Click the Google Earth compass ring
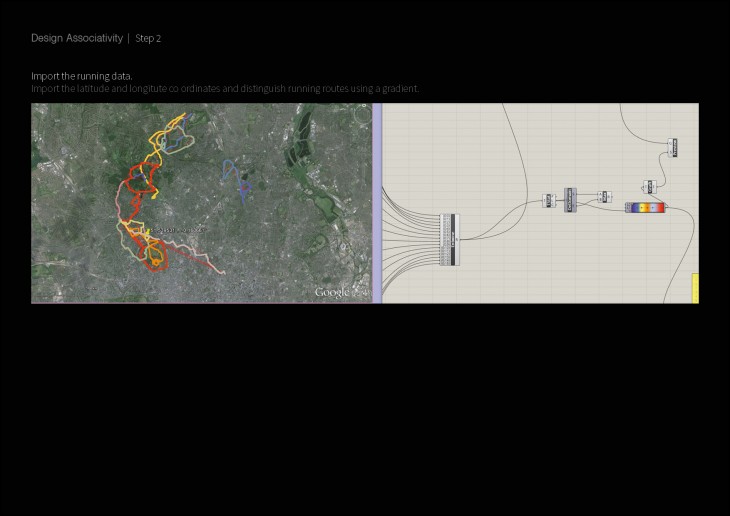Screen dimensions: 730x516 pos(361,116)
